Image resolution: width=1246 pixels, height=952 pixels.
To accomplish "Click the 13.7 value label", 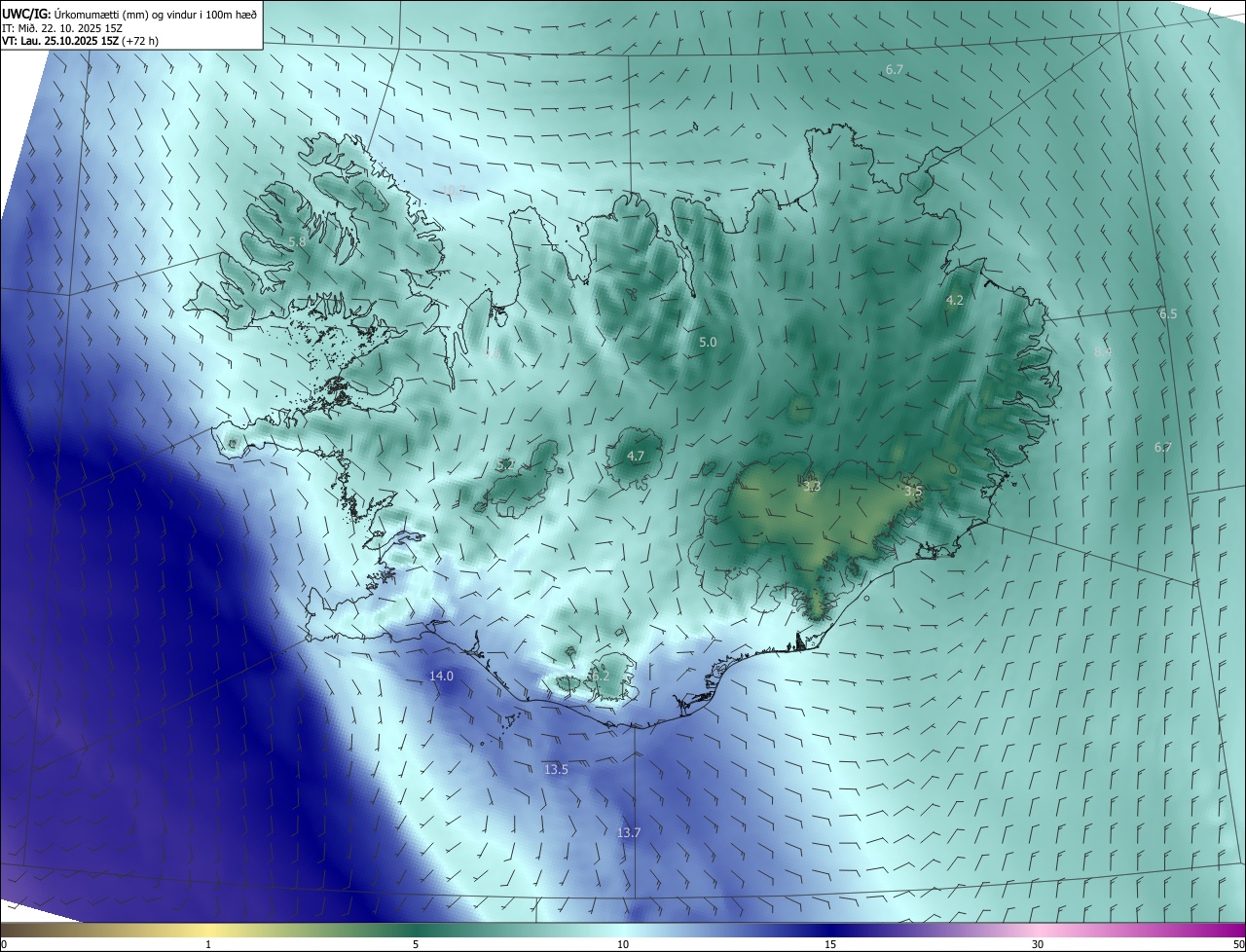I will (x=629, y=832).
